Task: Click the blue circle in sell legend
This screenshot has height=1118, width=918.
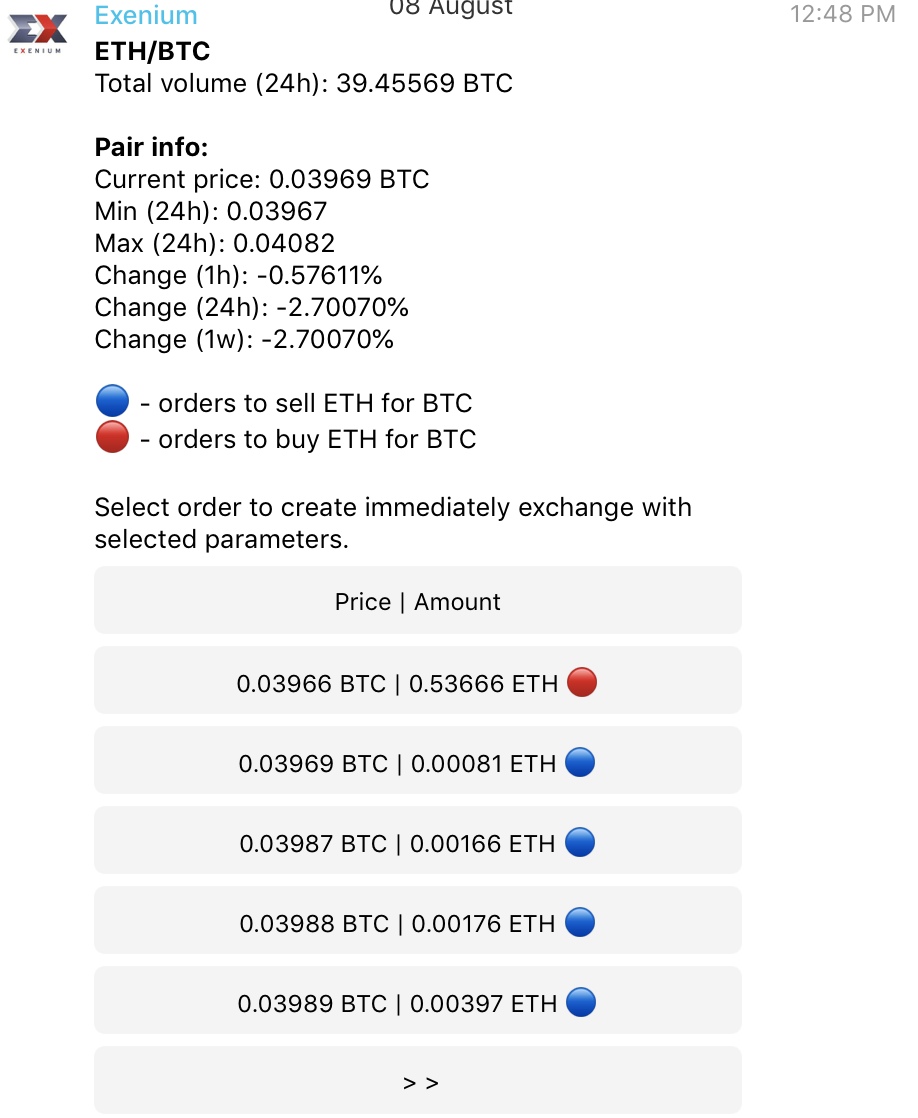Action: [x=113, y=401]
